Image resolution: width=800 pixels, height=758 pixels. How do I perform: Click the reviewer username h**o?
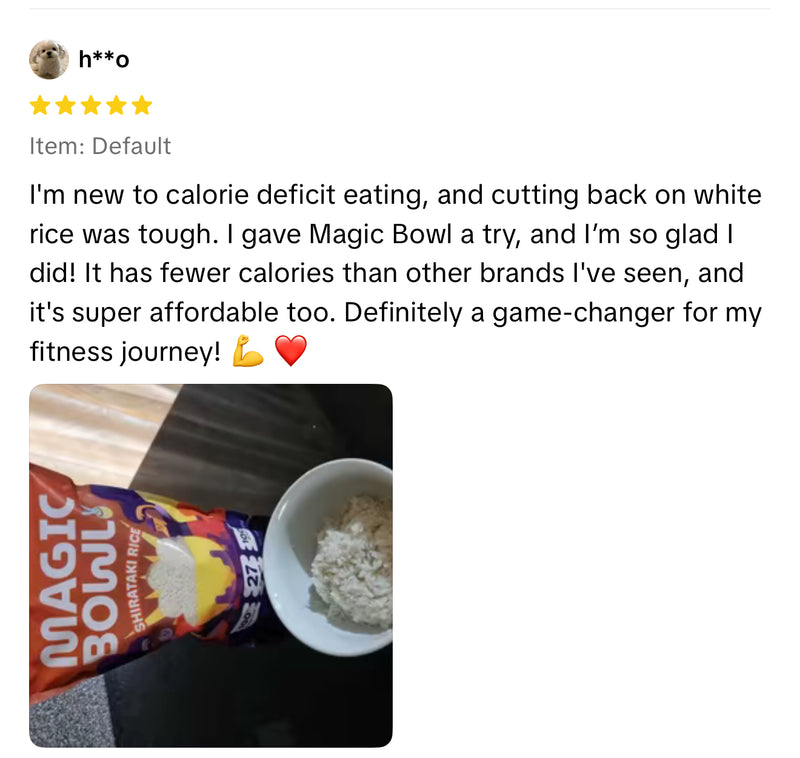(104, 60)
